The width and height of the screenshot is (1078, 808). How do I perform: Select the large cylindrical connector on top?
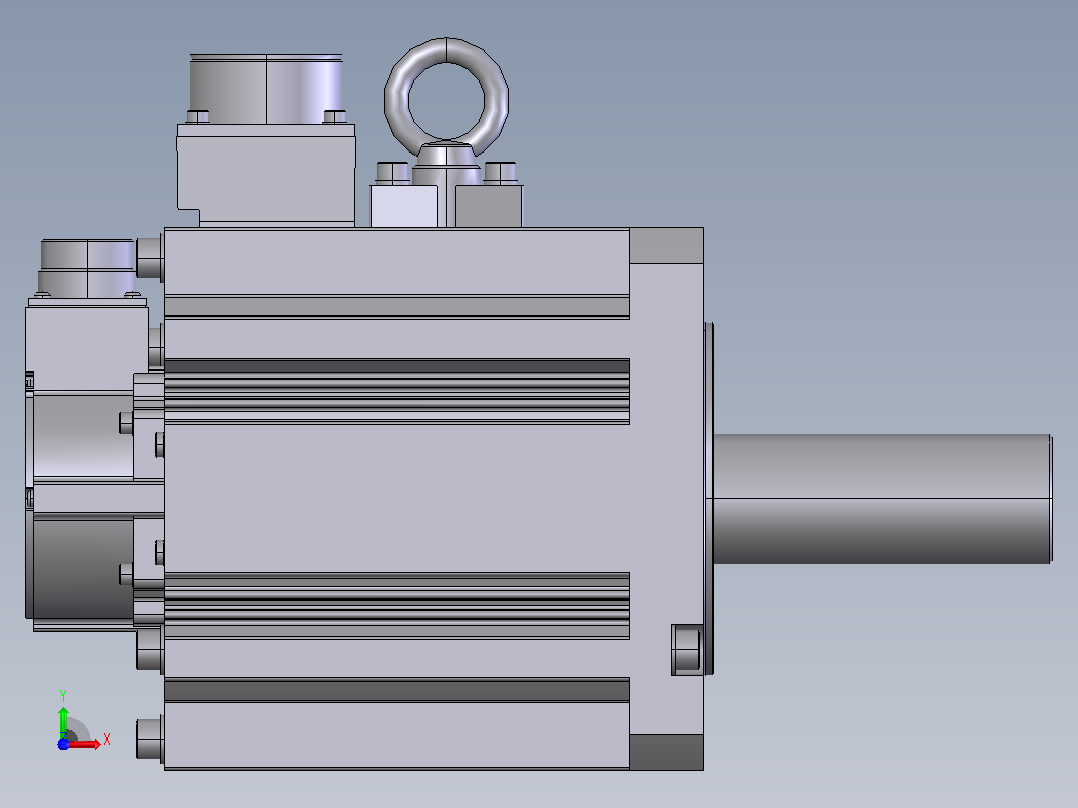tap(266, 89)
